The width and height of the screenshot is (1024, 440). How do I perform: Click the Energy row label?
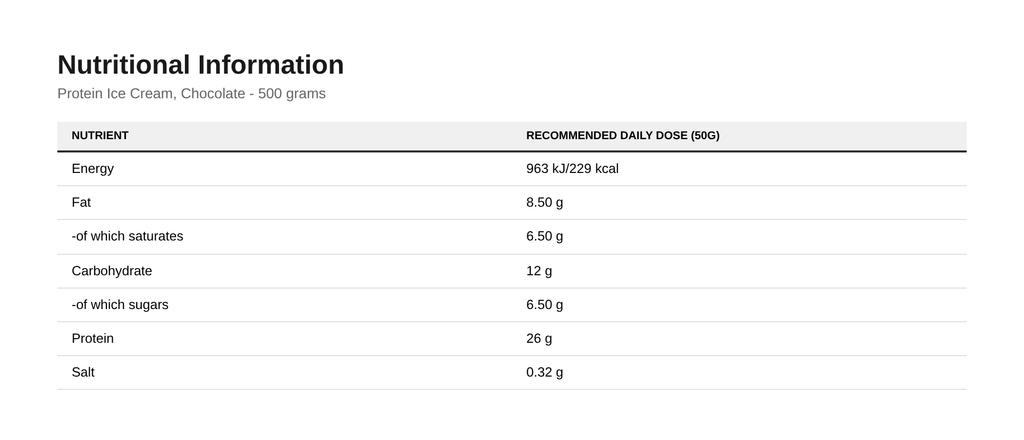93,169
